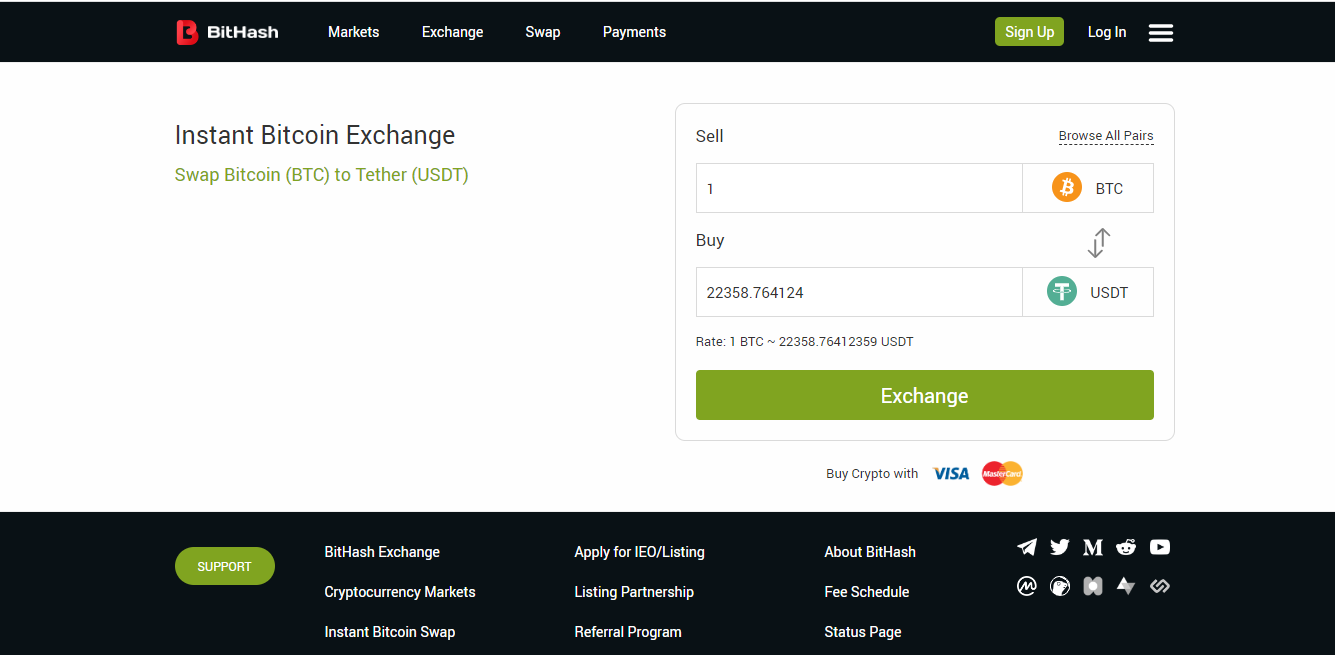1335x655 pixels.
Task: Visit BitHash on Reddit via its icon
Action: coord(1126,547)
